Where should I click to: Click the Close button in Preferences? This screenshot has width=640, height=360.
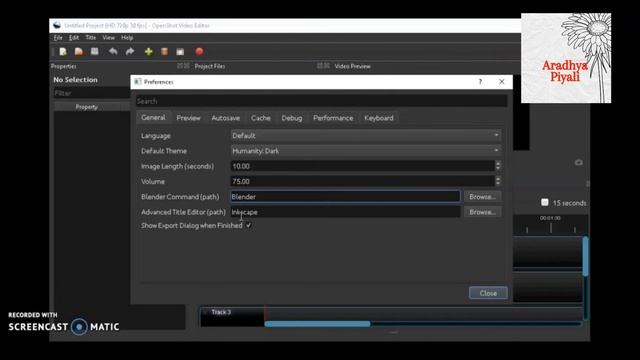click(x=488, y=293)
